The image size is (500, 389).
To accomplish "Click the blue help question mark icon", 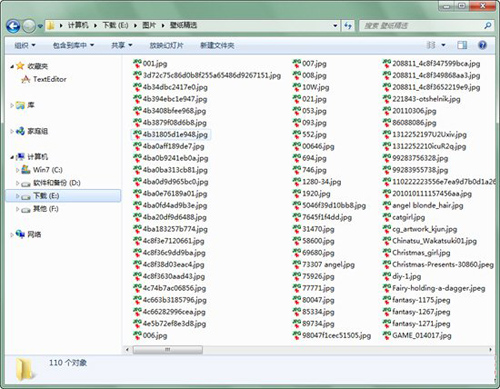I will tap(482, 45).
